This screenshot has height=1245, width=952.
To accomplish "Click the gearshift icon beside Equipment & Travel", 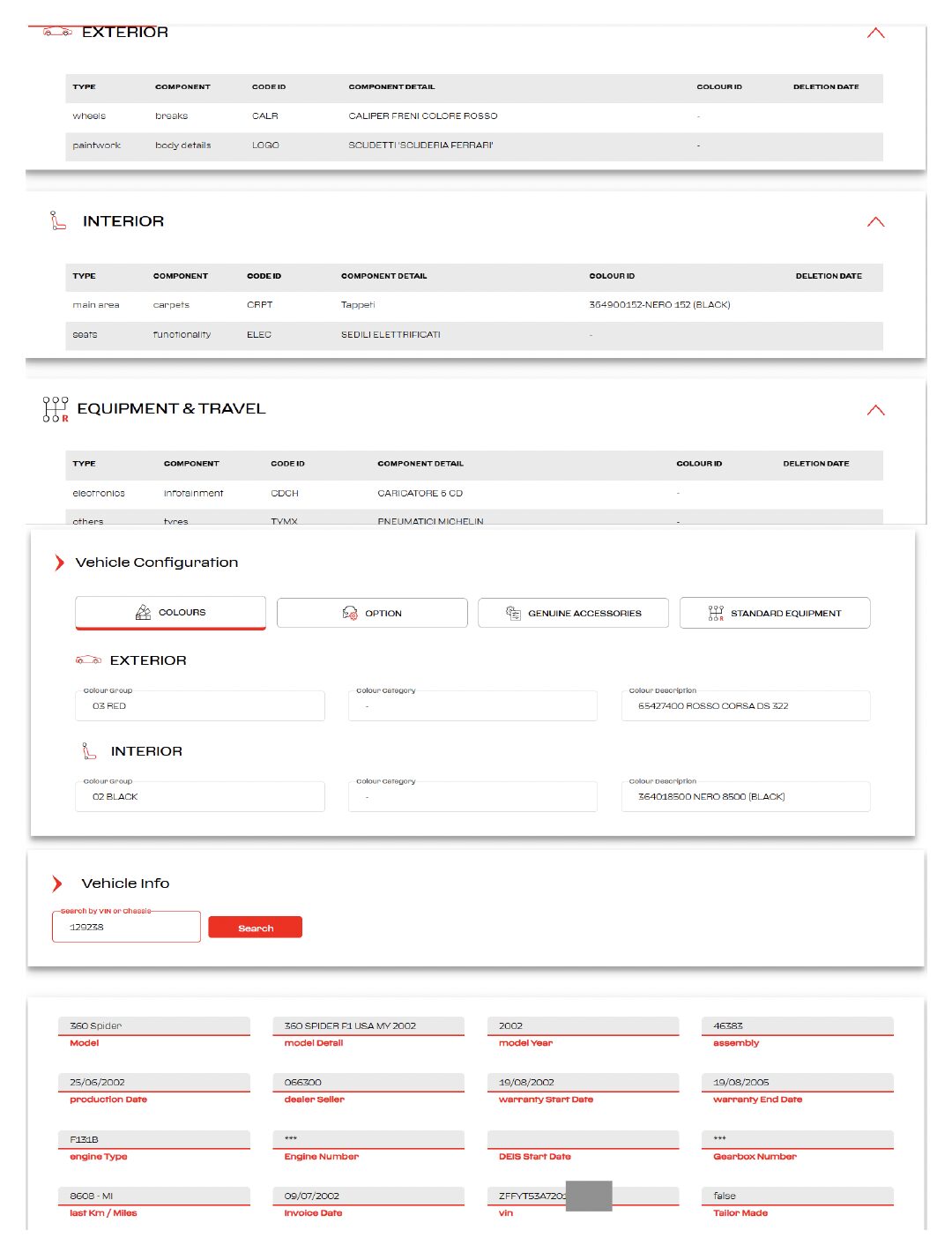I will pyautogui.click(x=56, y=409).
